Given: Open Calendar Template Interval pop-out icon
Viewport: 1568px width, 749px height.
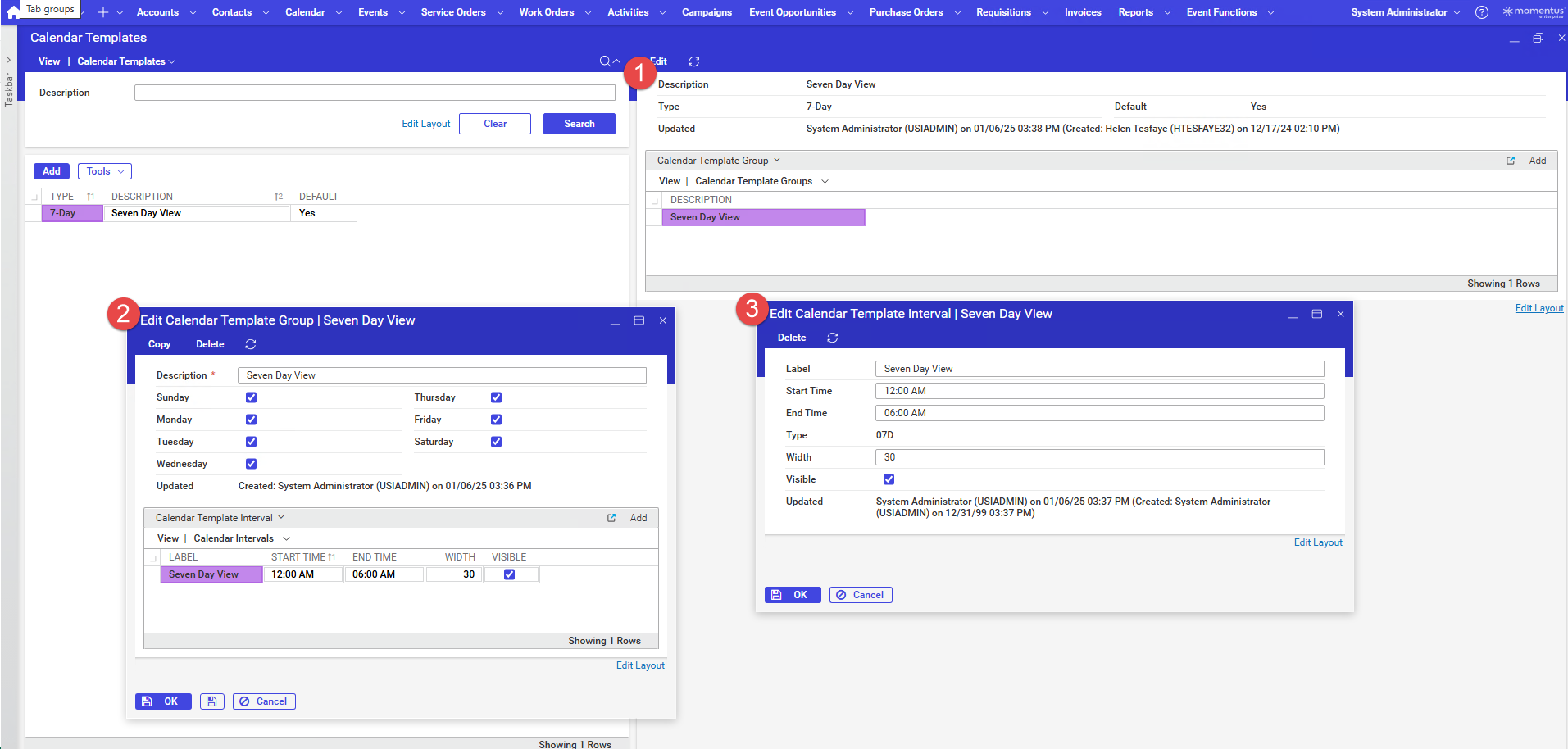Looking at the screenshot, I should (x=611, y=518).
